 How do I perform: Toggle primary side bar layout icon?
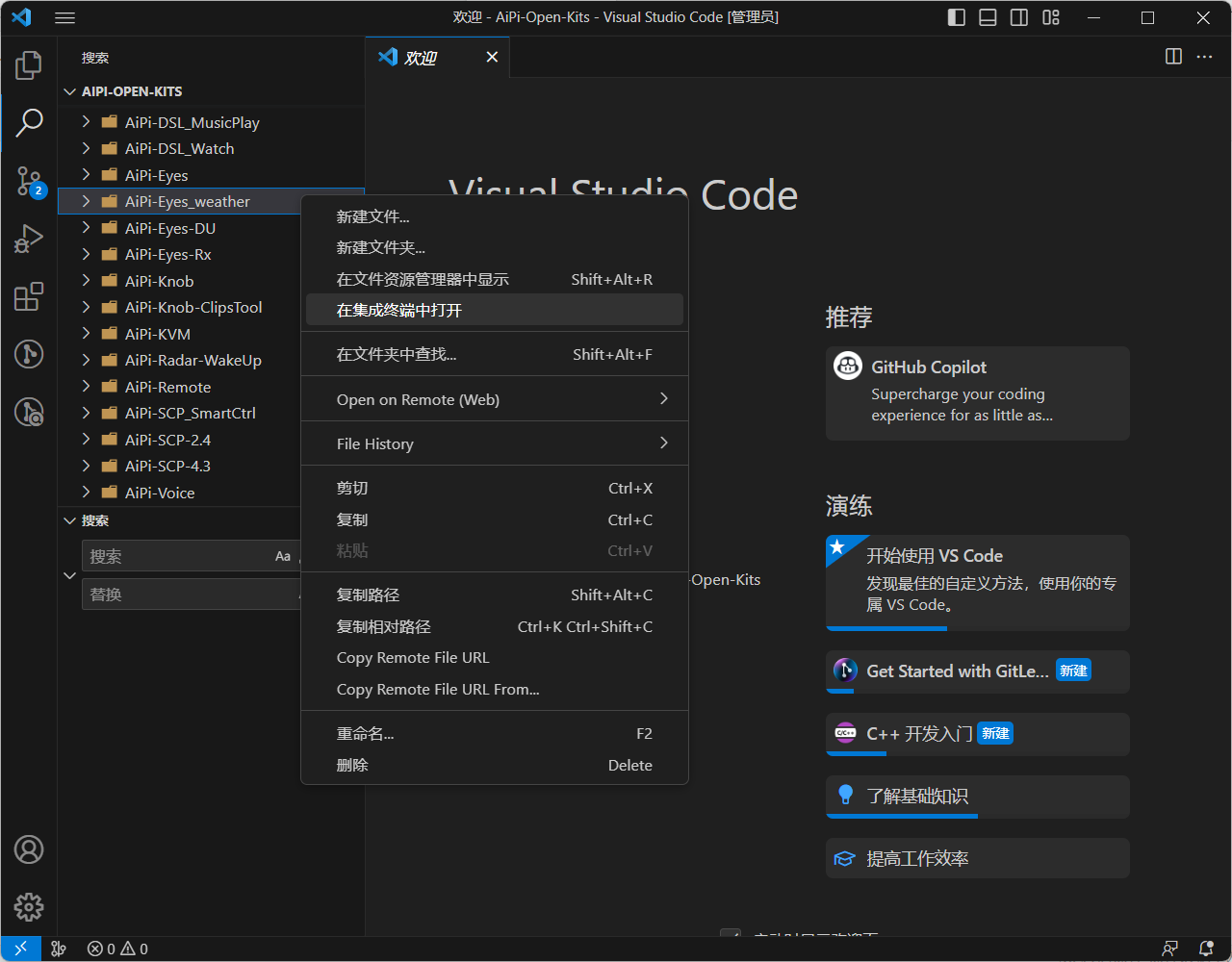coord(957,17)
